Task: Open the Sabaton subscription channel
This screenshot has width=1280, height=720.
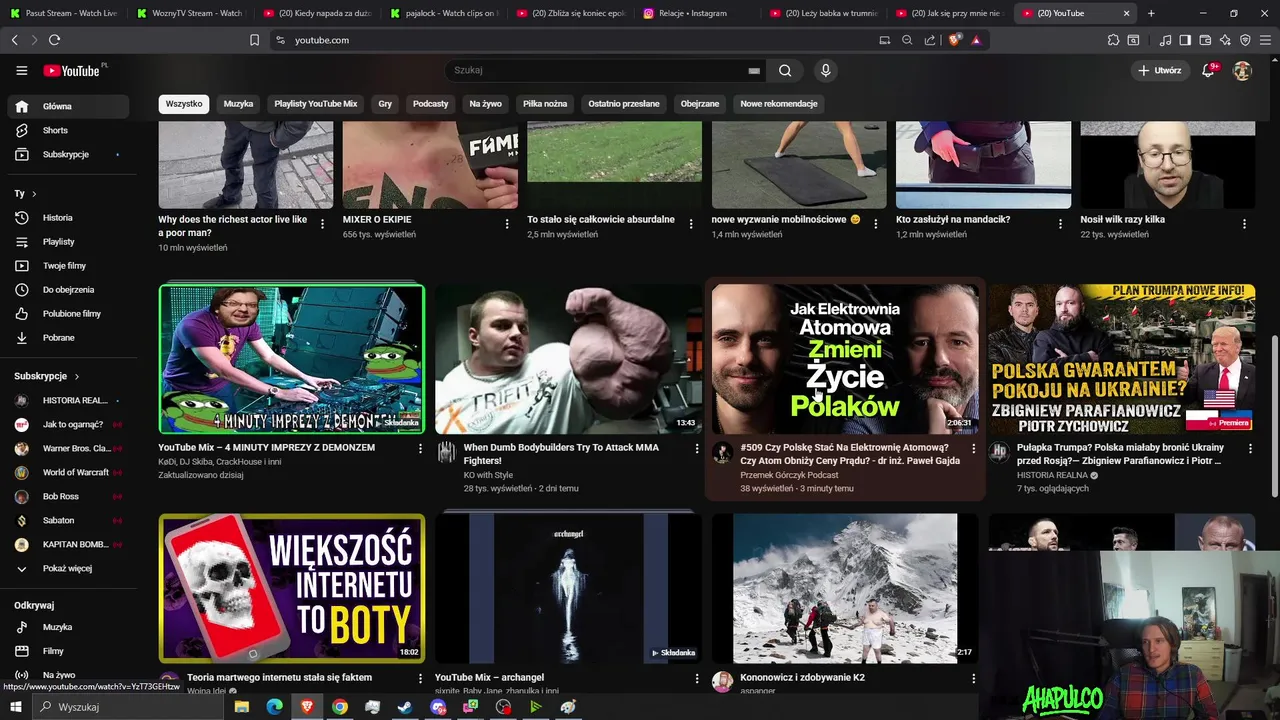Action: [66, 520]
